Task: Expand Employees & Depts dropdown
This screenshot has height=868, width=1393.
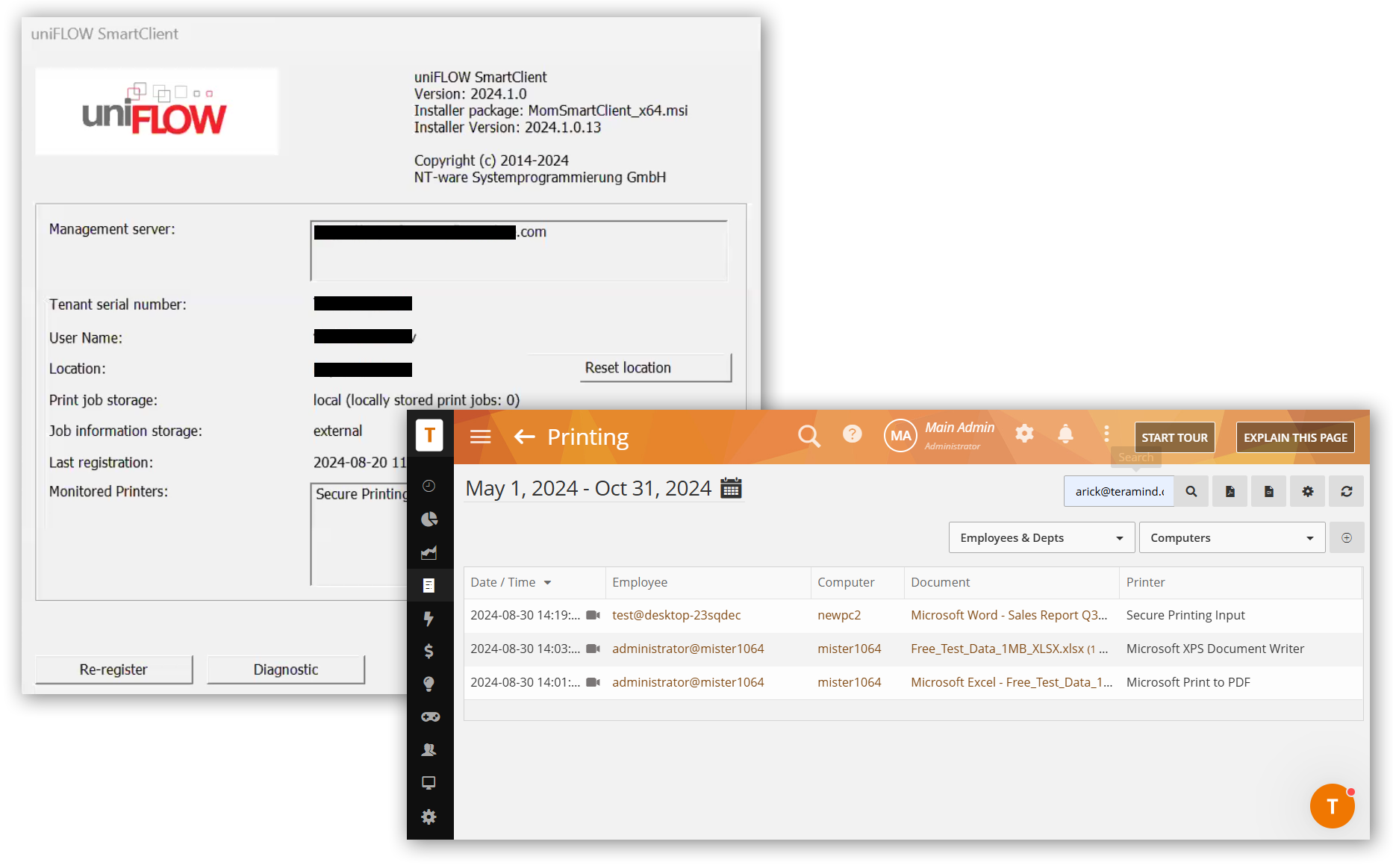Action: click(x=1041, y=537)
